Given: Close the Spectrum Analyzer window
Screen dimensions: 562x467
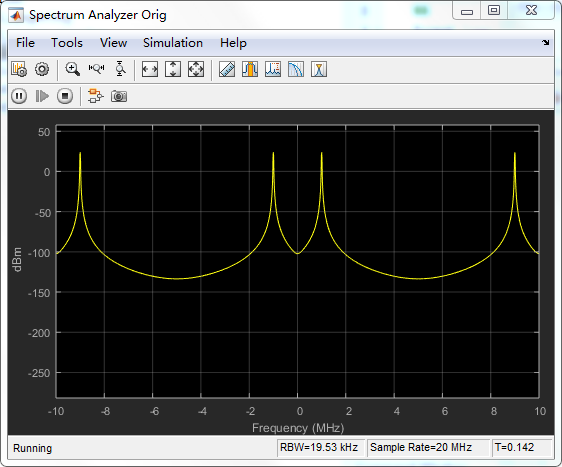Looking at the screenshot, I should click(x=531, y=10).
